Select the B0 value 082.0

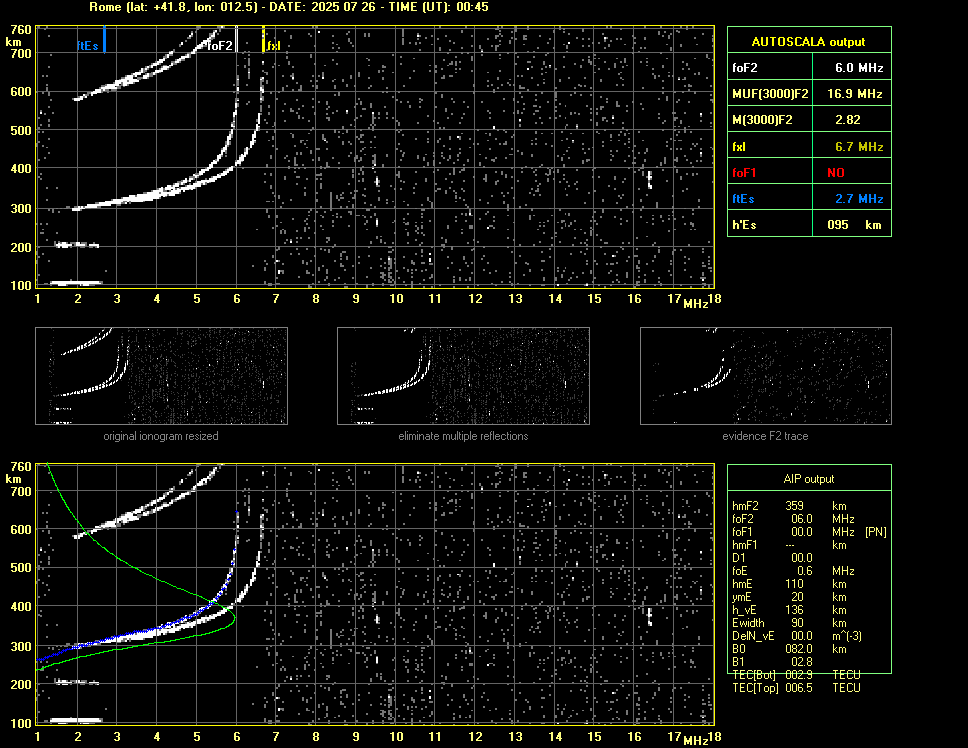(799, 649)
